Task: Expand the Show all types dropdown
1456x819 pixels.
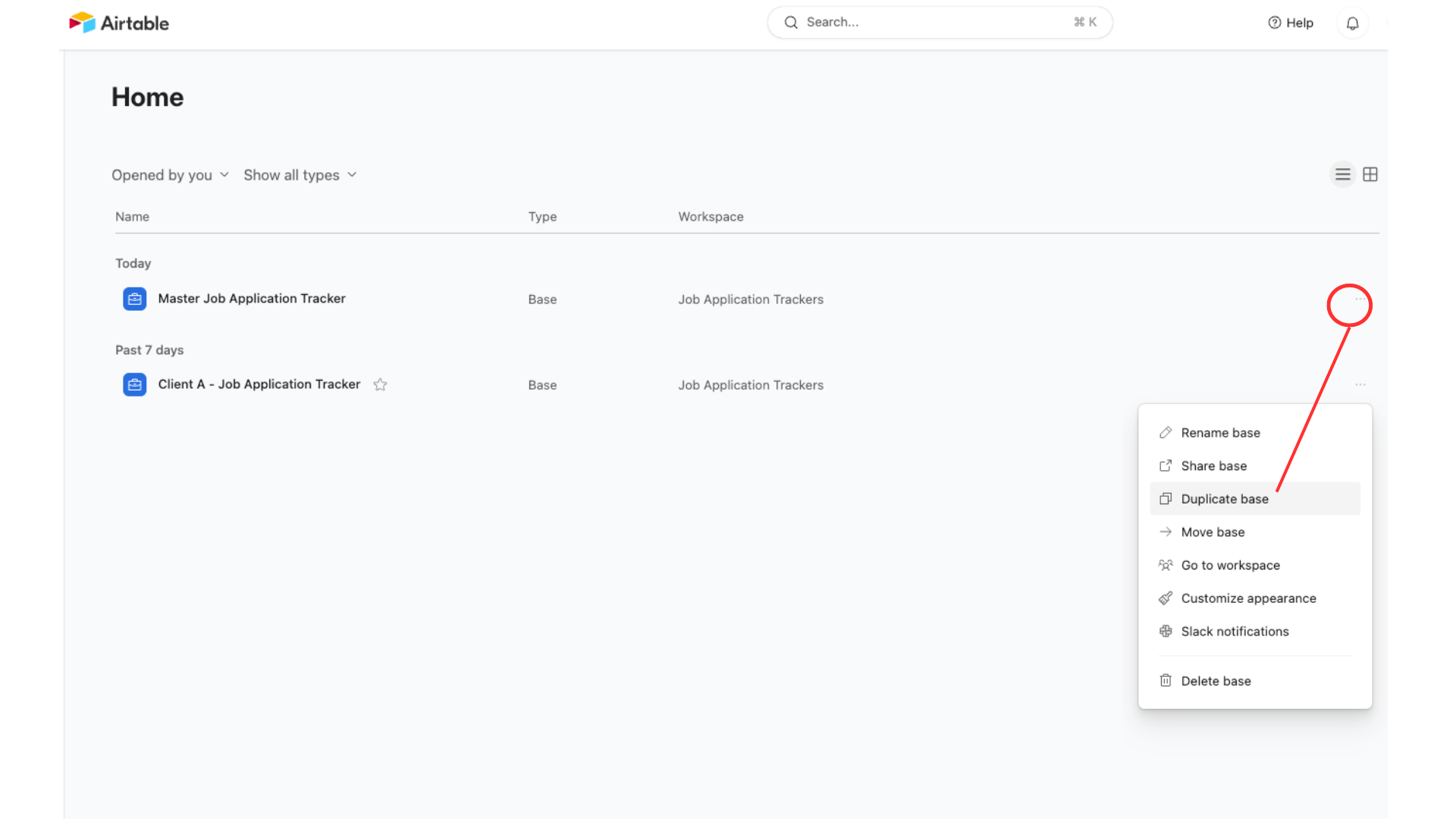Action: 300,174
